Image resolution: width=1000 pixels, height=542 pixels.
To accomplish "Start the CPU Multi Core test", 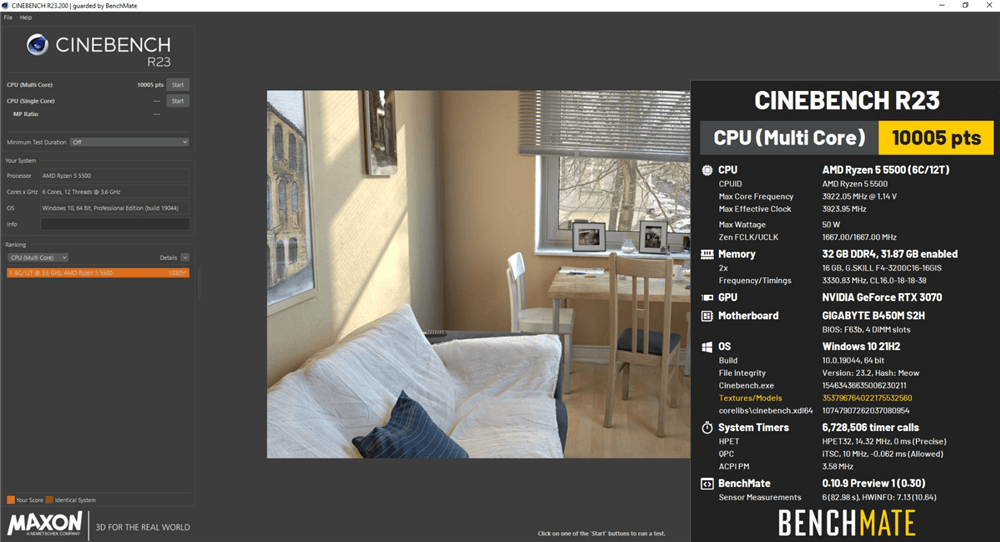I will pos(177,85).
